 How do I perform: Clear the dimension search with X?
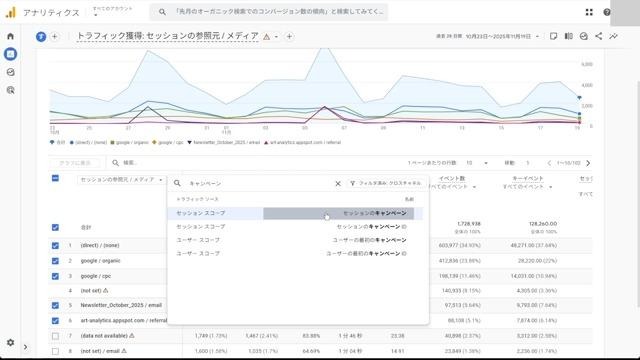(x=338, y=184)
